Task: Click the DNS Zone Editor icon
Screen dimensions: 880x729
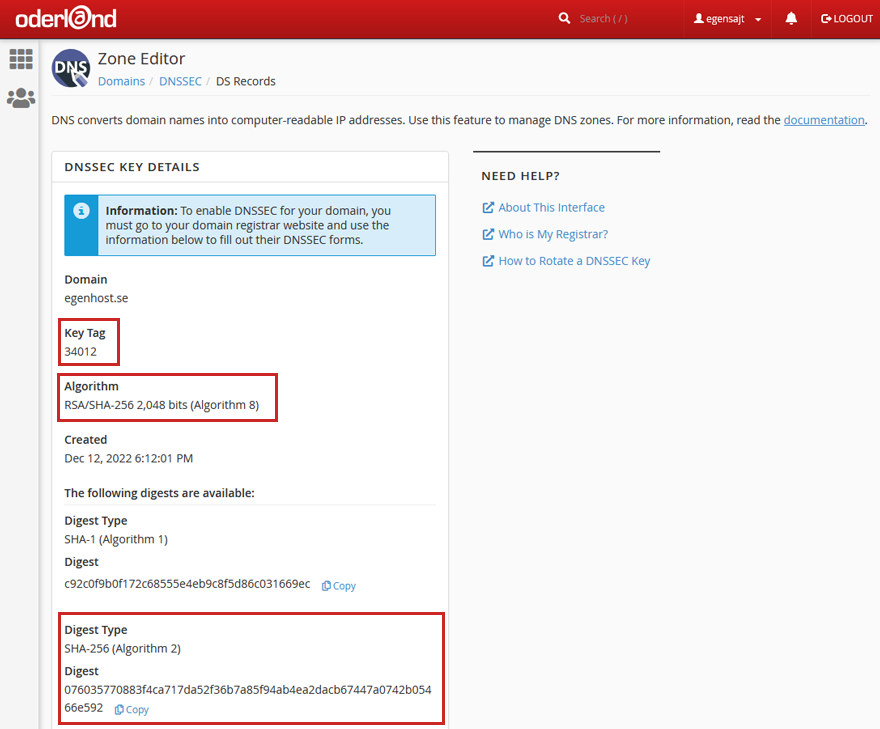Action: click(x=71, y=68)
